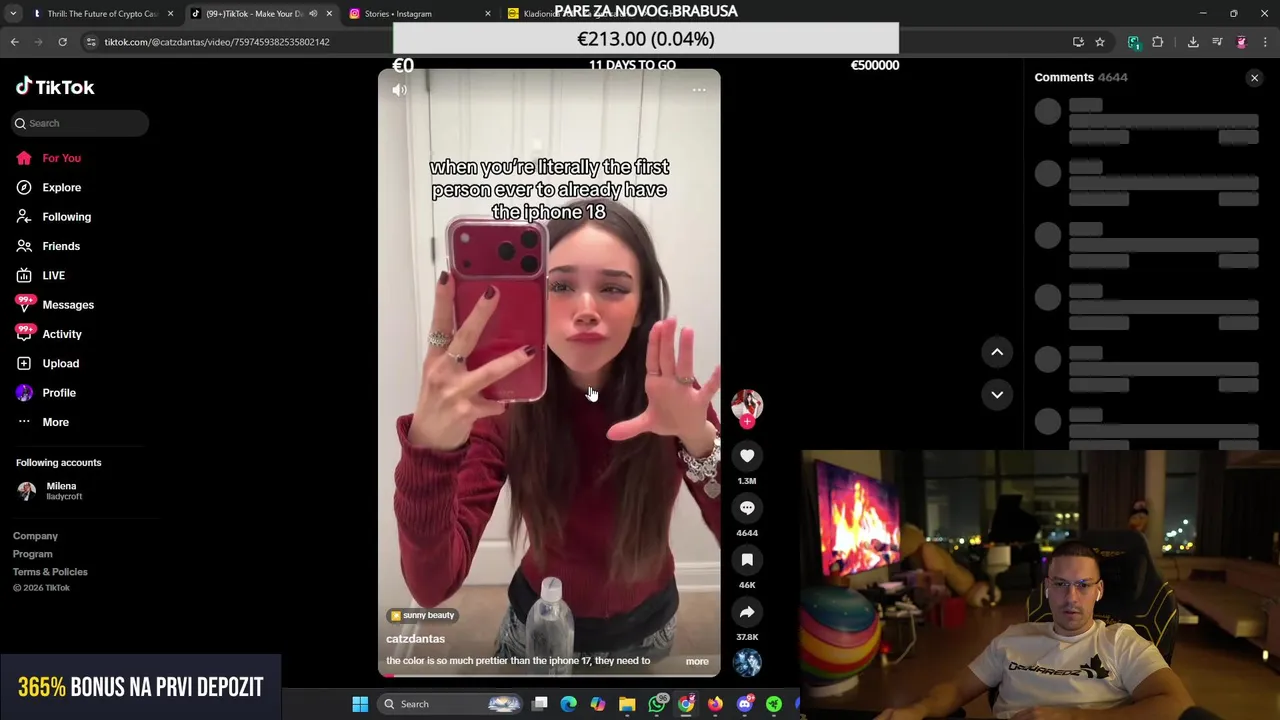Open the creator's avatar beside the video
The height and width of the screenshot is (720, 1280).
(747, 404)
